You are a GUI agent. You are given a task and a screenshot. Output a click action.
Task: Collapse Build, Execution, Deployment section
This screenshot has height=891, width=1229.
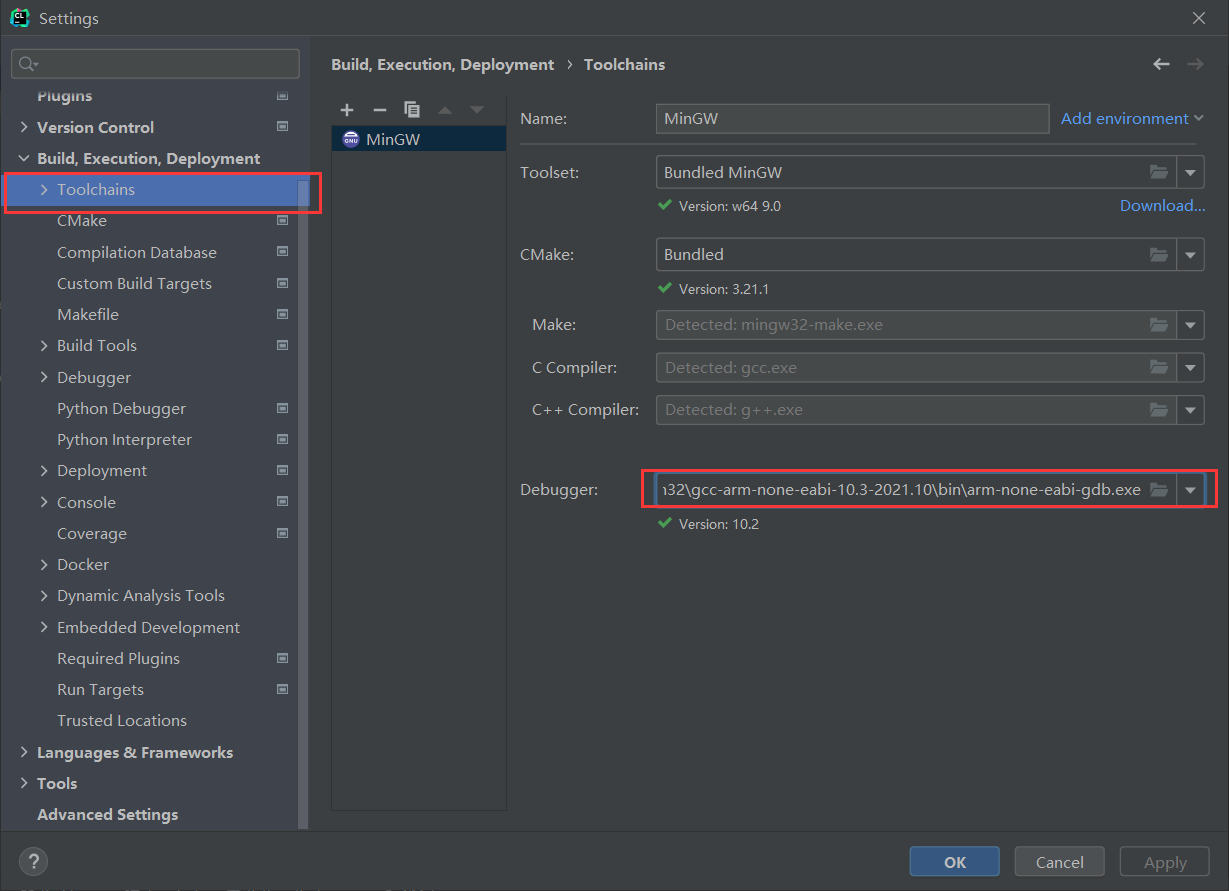tap(24, 158)
